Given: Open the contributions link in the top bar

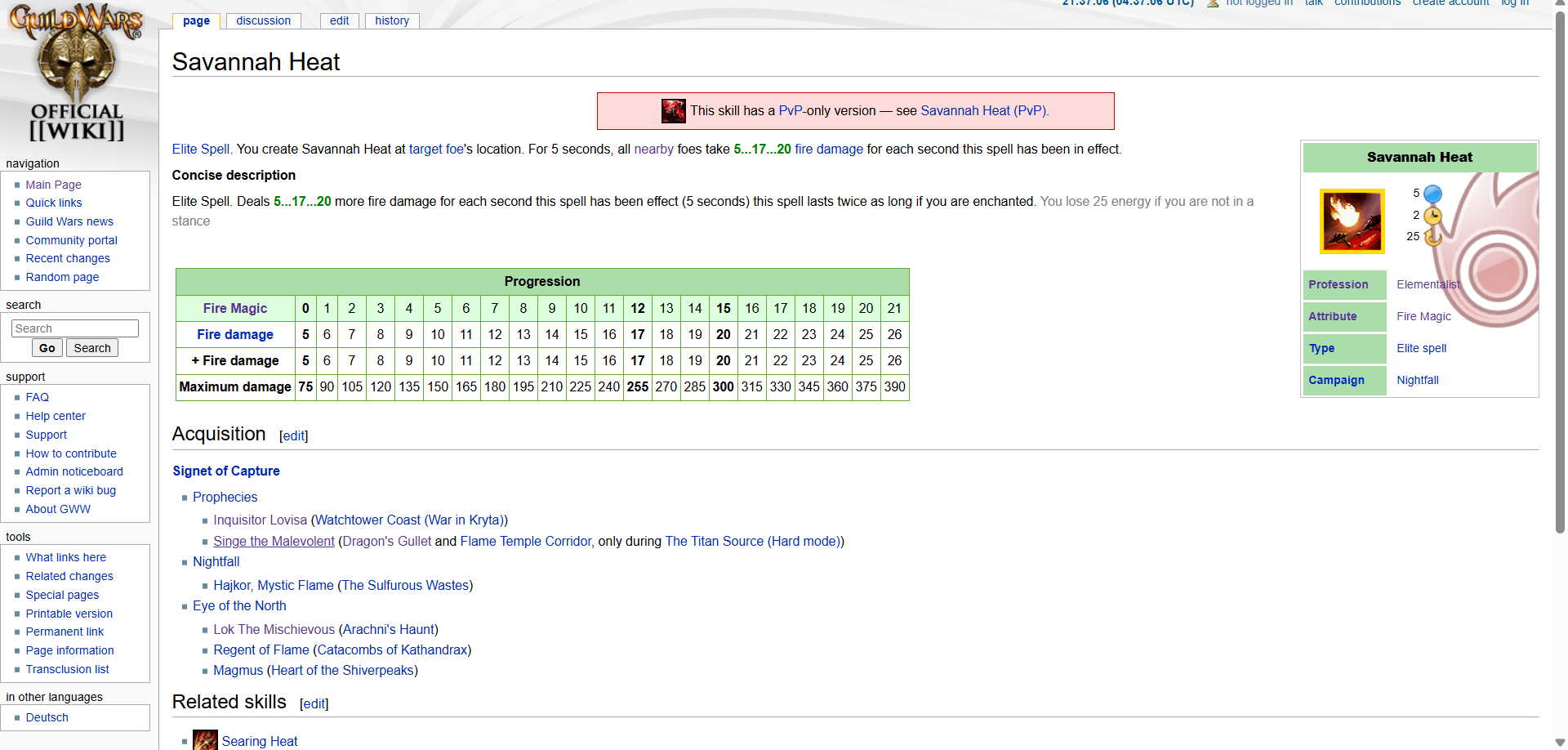Looking at the screenshot, I should [x=1367, y=3].
